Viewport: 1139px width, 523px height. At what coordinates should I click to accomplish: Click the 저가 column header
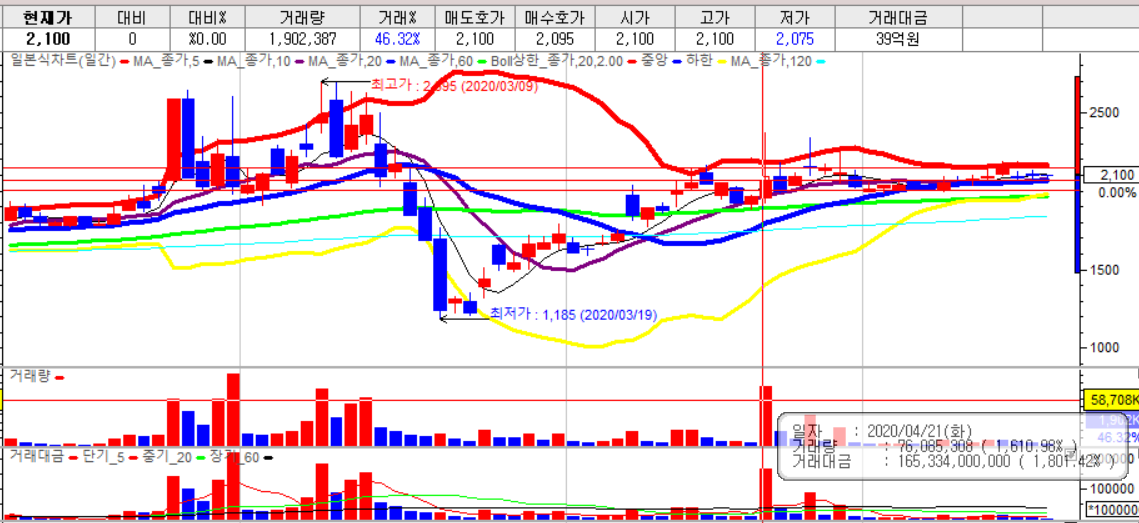click(x=795, y=17)
